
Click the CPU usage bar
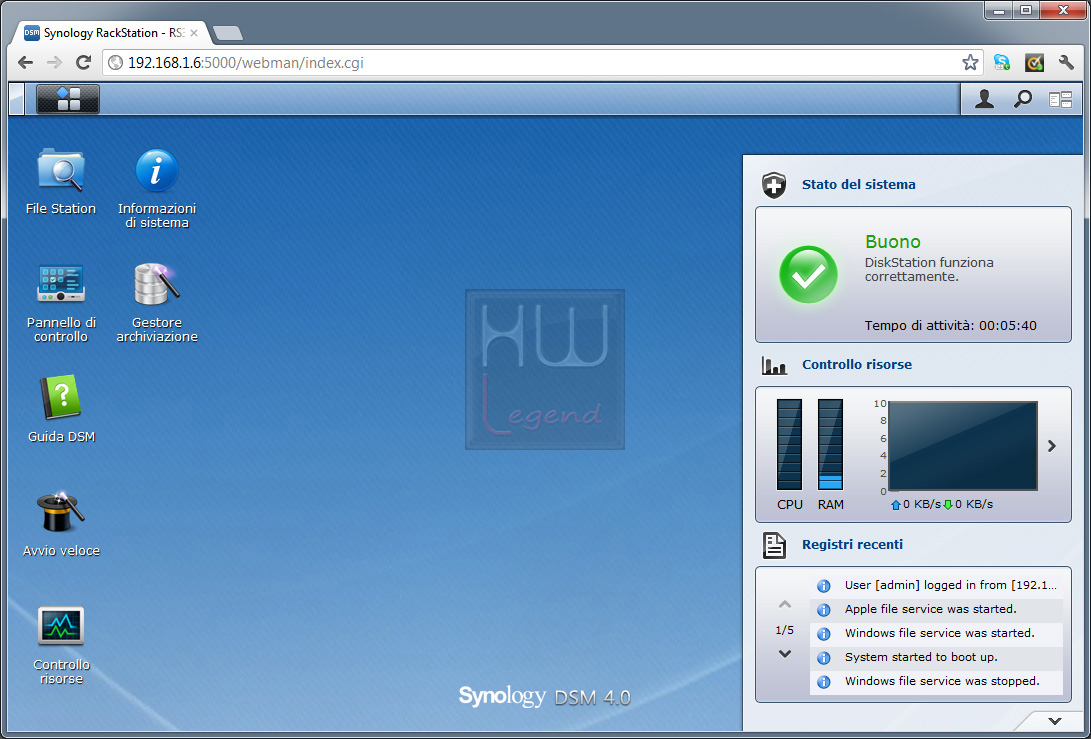tap(789, 445)
